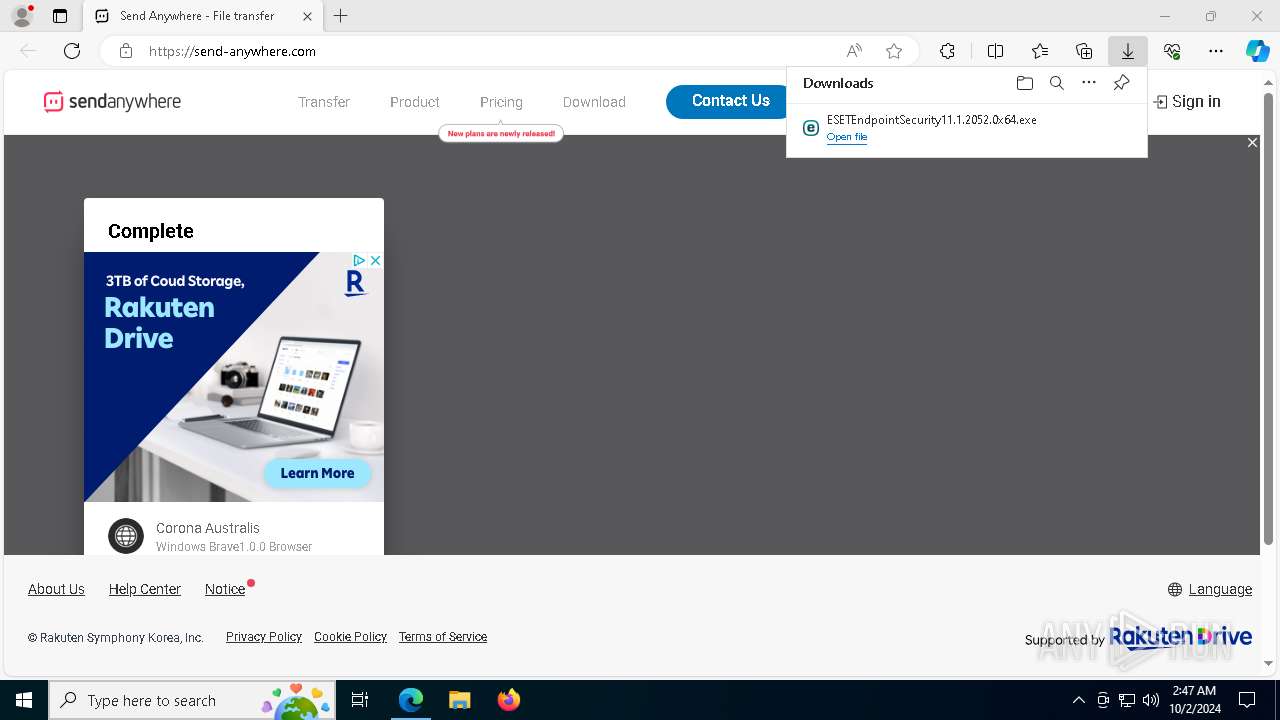Screen dimensions: 1280x720
Task: Open the Language selector
Action: tap(1210, 589)
